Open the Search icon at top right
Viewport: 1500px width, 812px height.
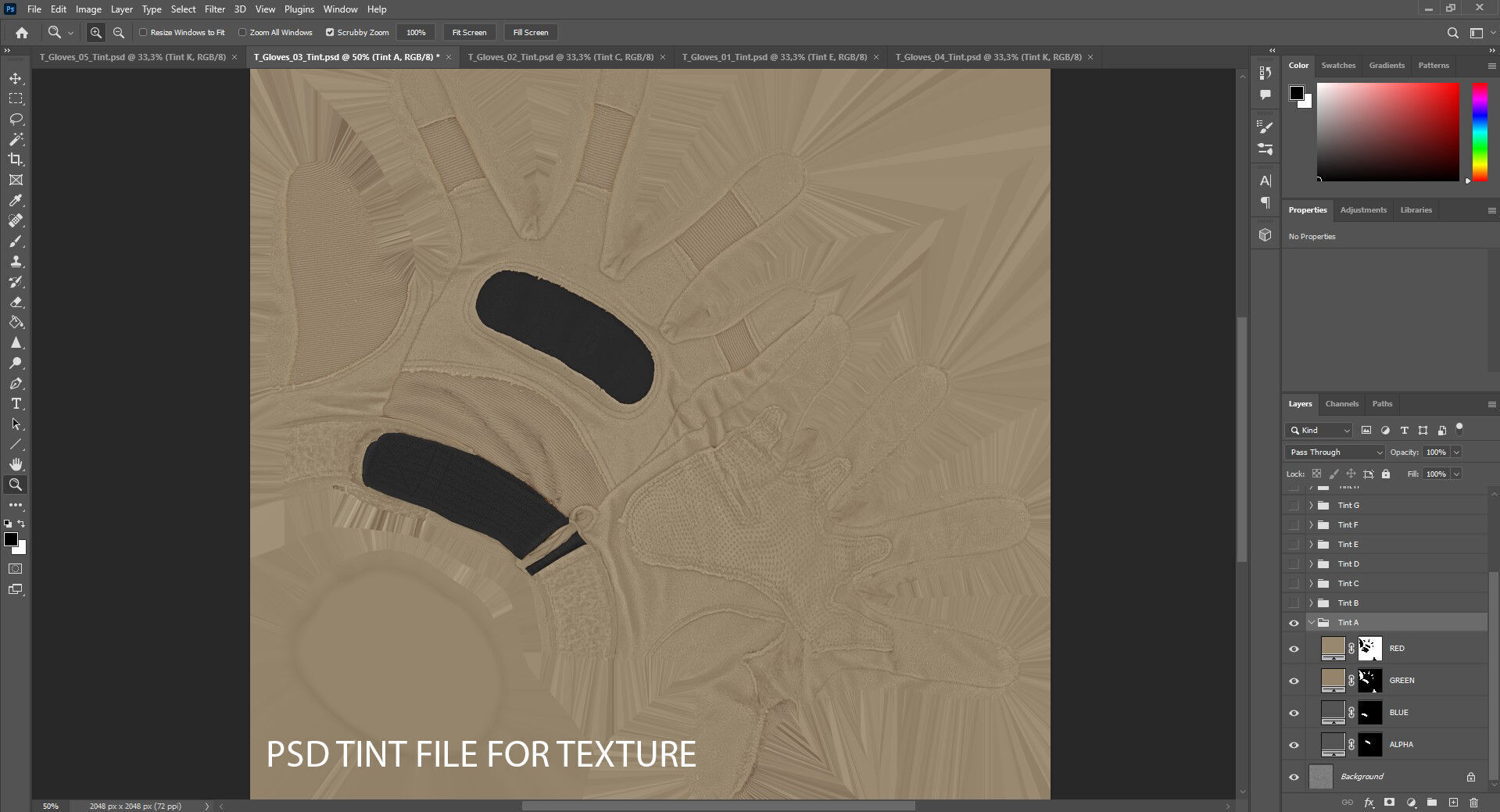pyautogui.click(x=1452, y=33)
